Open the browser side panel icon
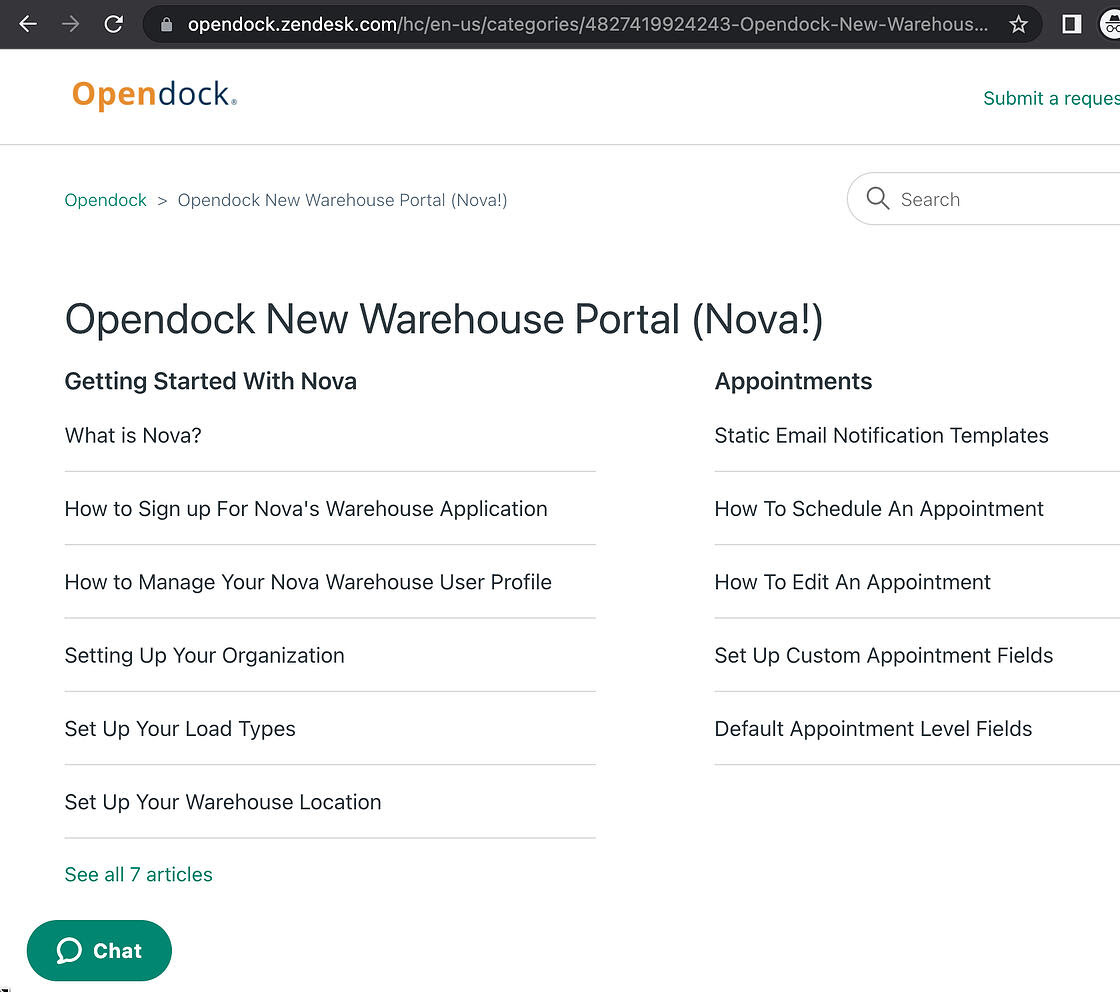 pyautogui.click(x=1071, y=25)
